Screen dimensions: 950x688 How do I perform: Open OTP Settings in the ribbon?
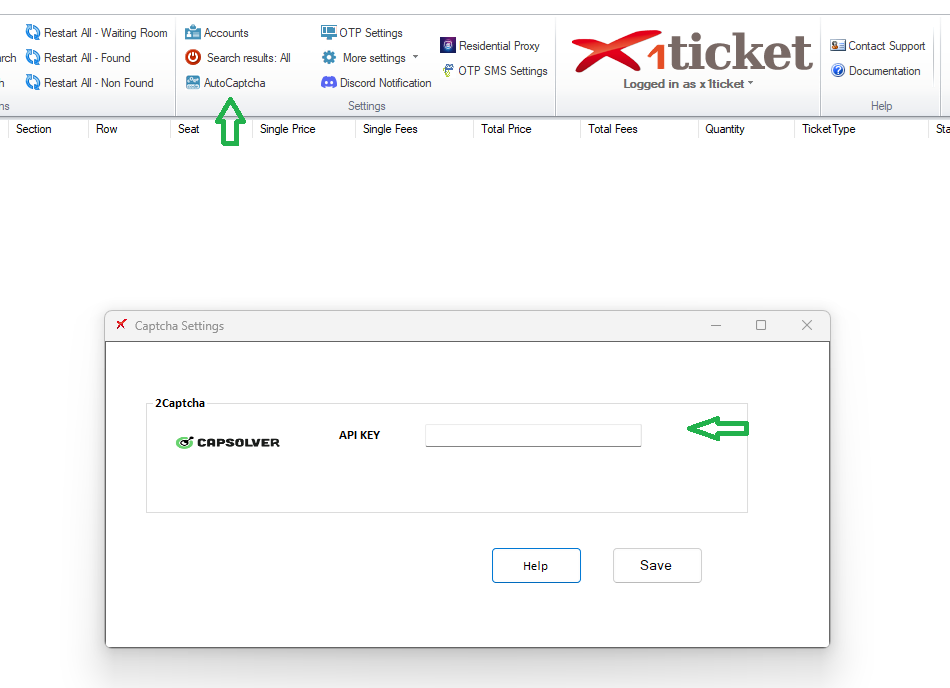[370, 33]
